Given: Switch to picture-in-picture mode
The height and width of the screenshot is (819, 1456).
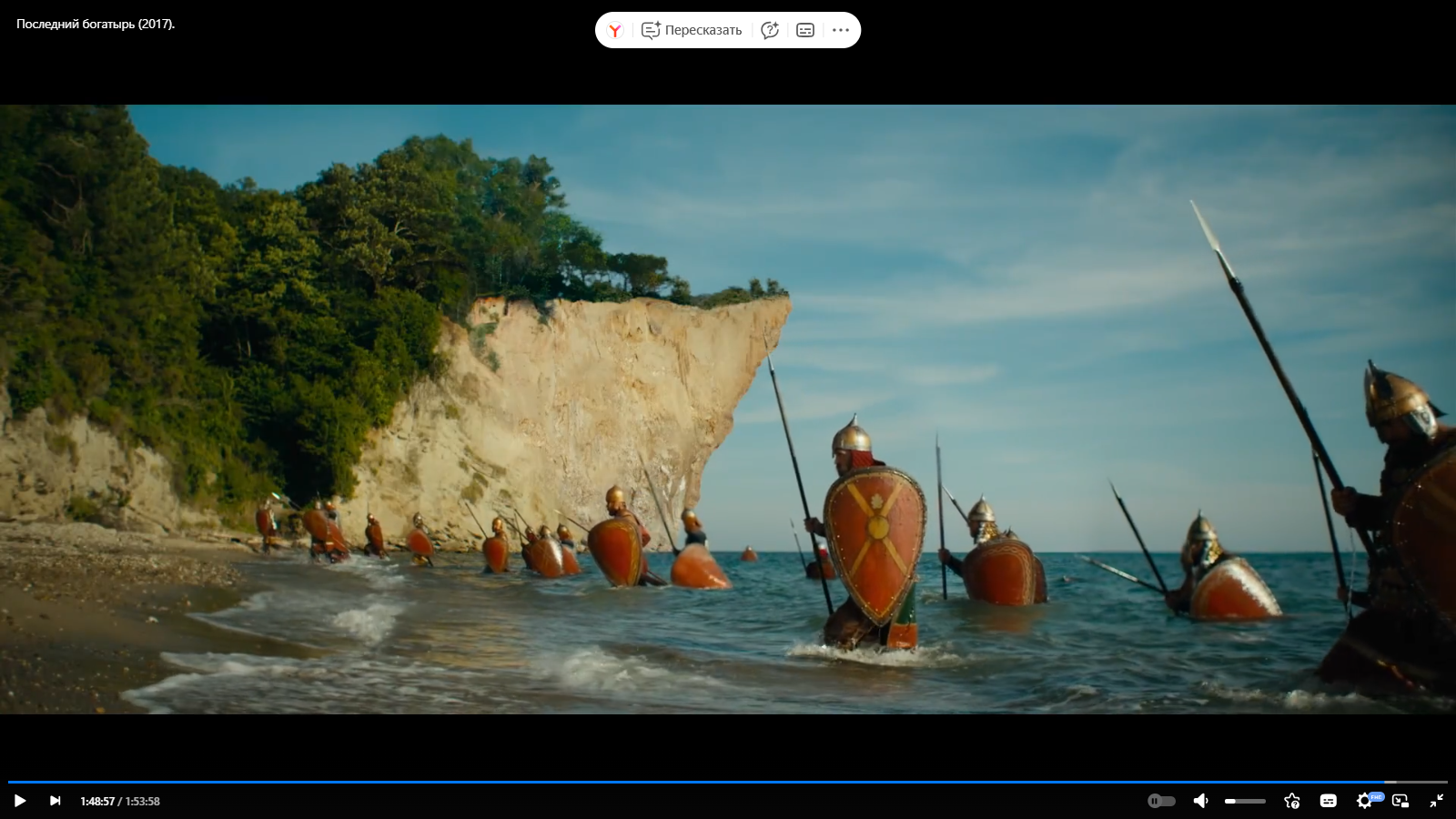Looking at the screenshot, I should click(x=1400, y=801).
